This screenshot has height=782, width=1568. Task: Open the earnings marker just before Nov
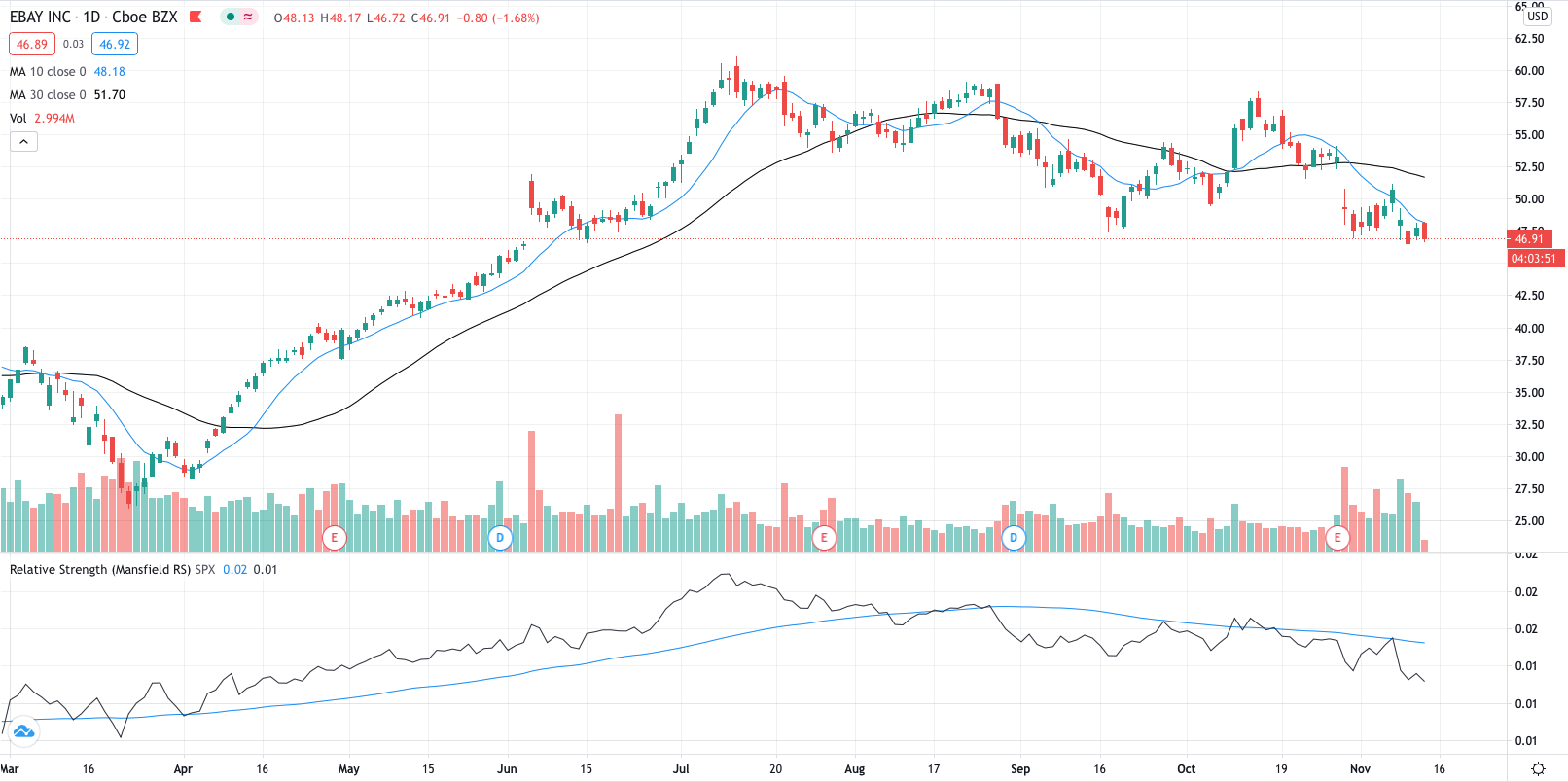1337,537
